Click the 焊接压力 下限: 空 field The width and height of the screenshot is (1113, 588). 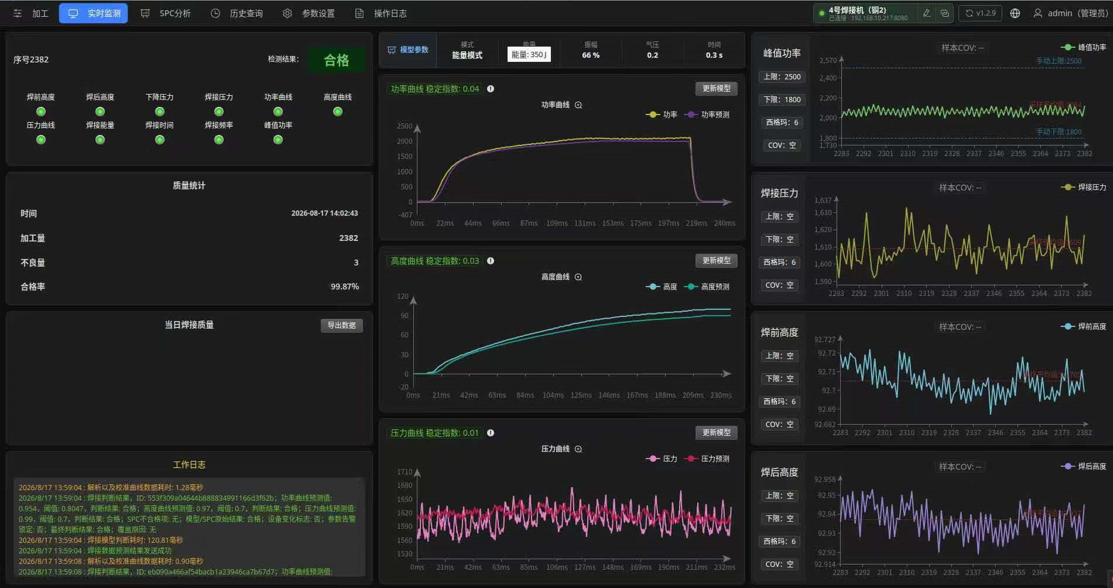tap(779, 239)
